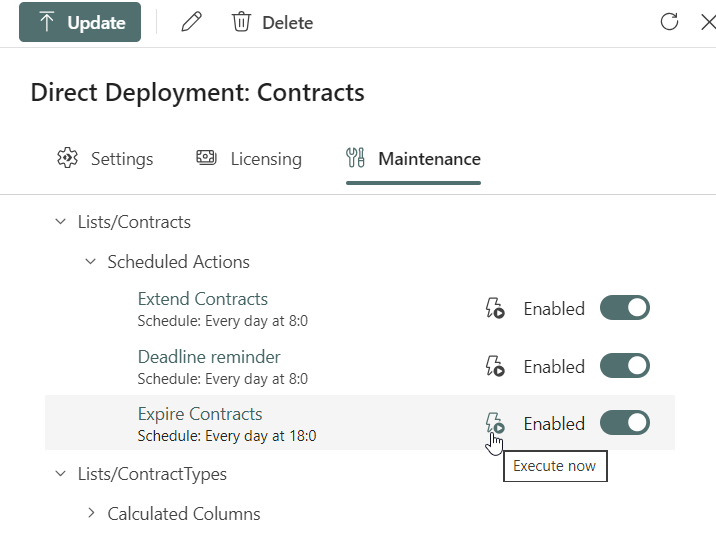
Task: Disable the Expire Contracts toggle
Action: pyautogui.click(x=625, y=423)
